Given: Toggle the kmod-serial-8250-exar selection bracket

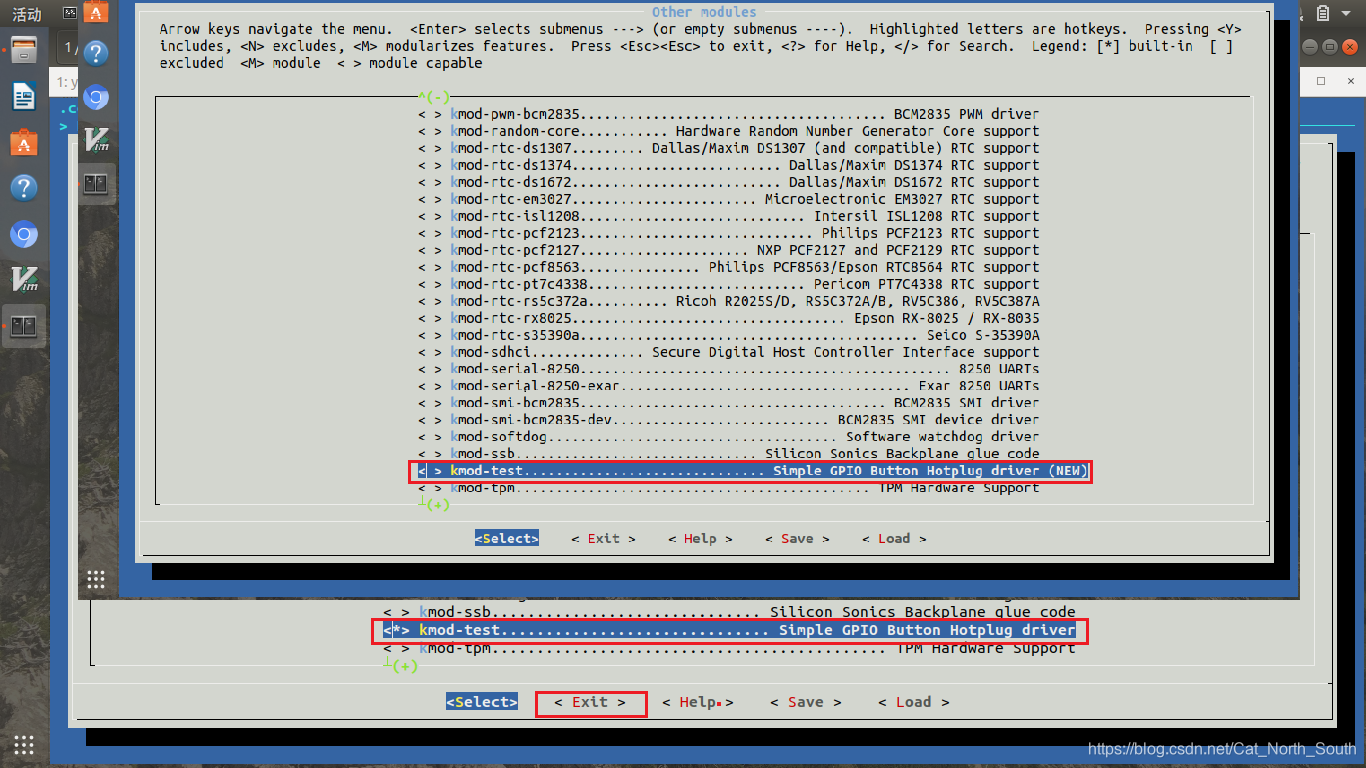Looking at the screenshot, I should [430, 386].
